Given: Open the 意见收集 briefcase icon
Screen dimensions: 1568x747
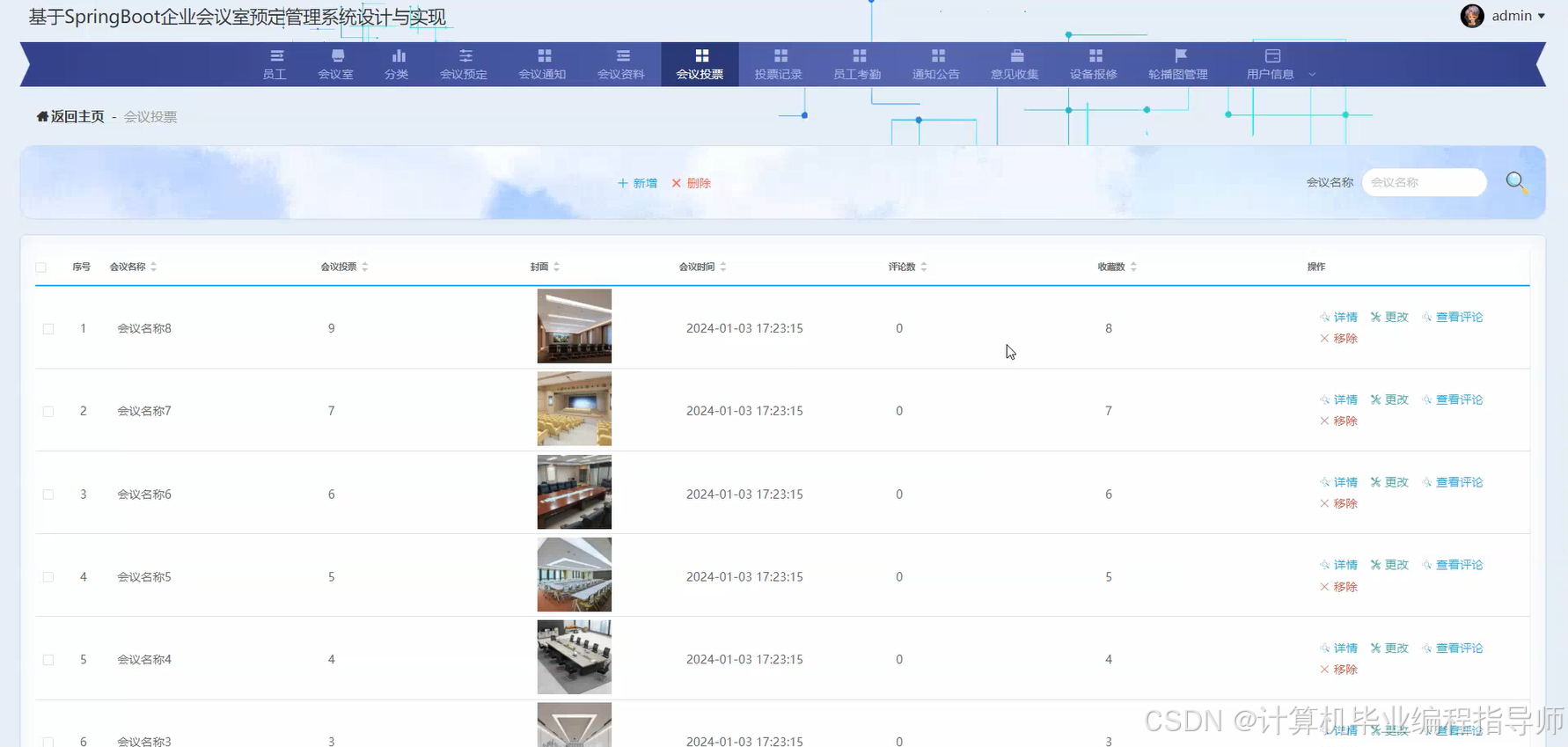Looking at the screenshot, I should pyautogui.click(x=1016, y=55).
